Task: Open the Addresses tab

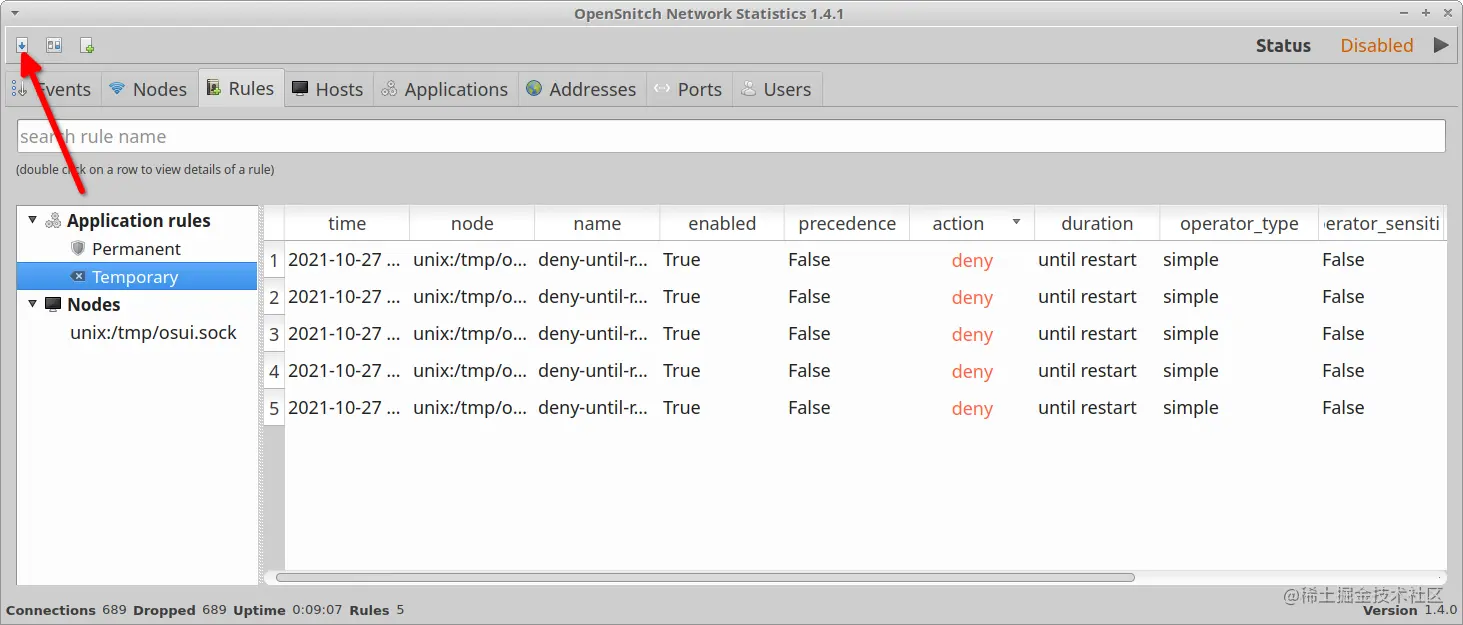Action: [581, 89]
